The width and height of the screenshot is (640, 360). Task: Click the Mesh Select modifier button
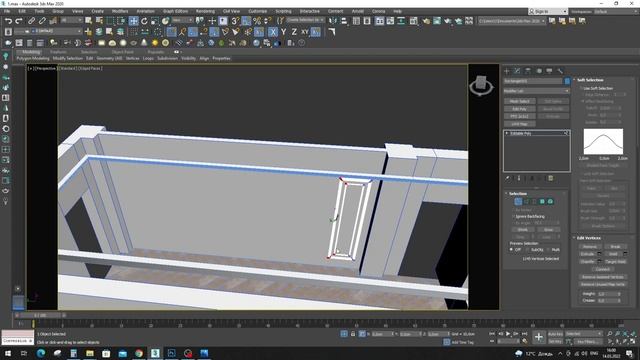click(x=520, y=101)
